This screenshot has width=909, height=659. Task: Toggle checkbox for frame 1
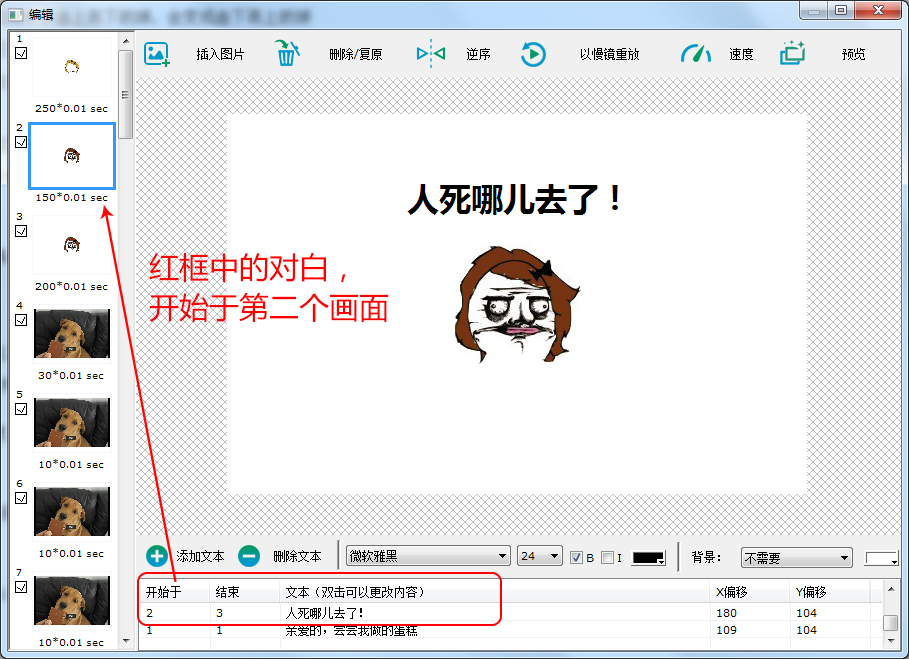coord(21,53)
